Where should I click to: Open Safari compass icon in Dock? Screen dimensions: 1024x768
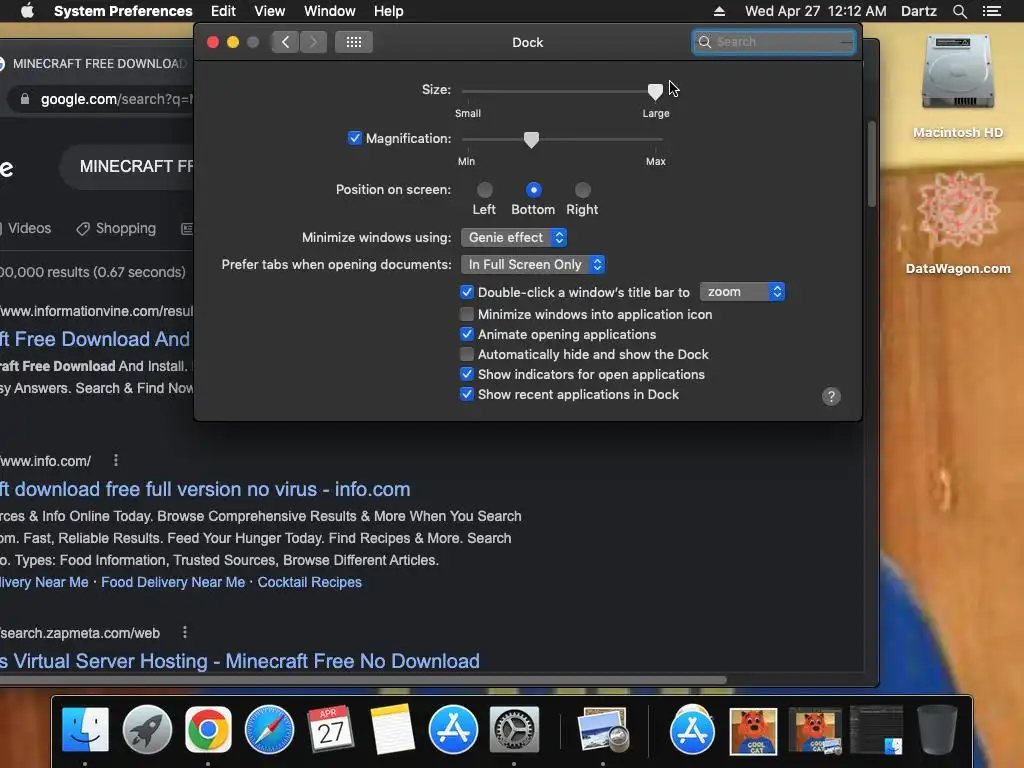point(270,729)
